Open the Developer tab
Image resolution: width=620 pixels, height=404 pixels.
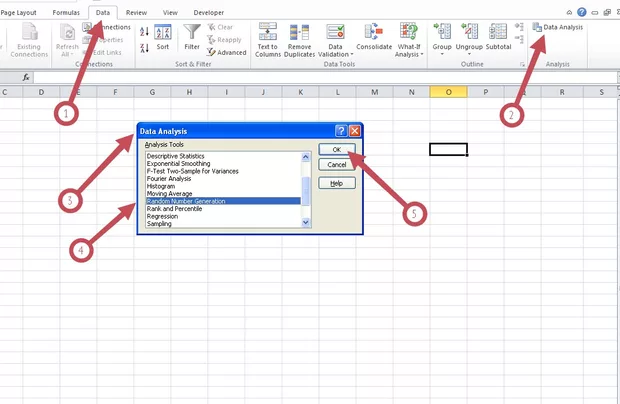tap(209, 13)
